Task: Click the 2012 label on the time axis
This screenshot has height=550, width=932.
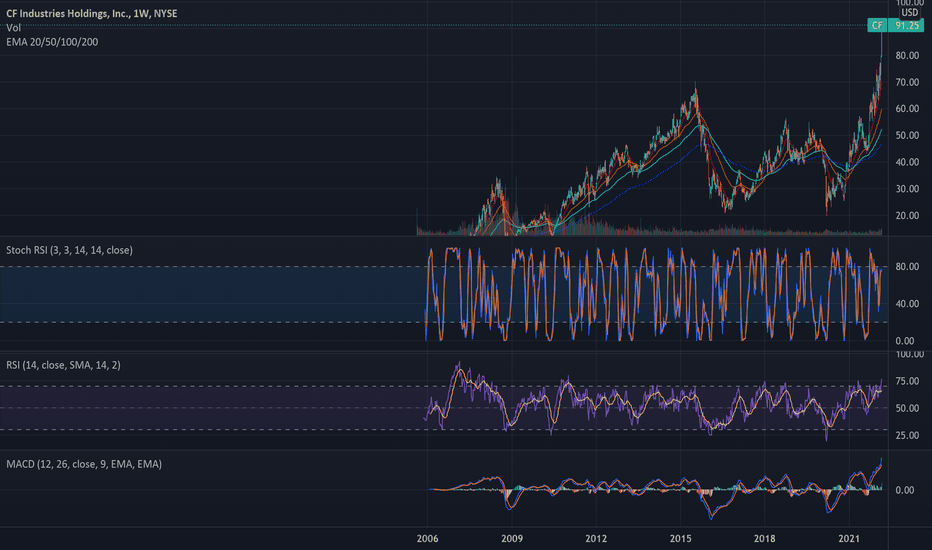Action: [596, 539]
